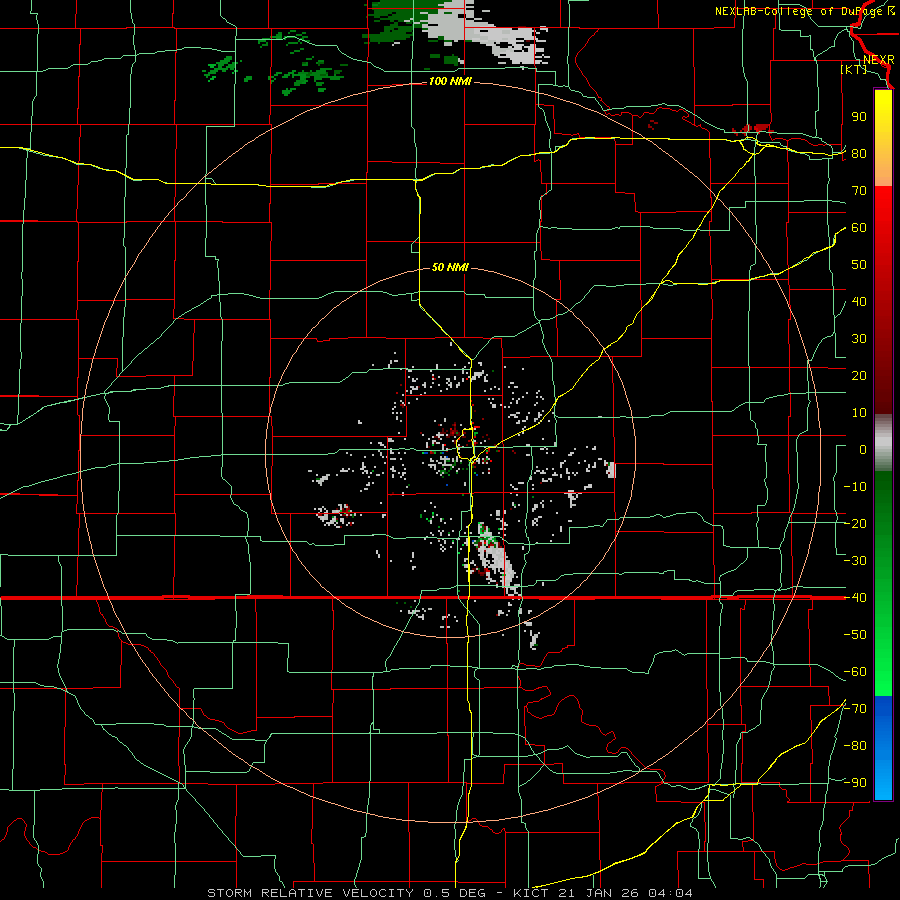Select the 40 value on velocity scale
This screenshot has width=900, height=900.
(x=859, y=302)
